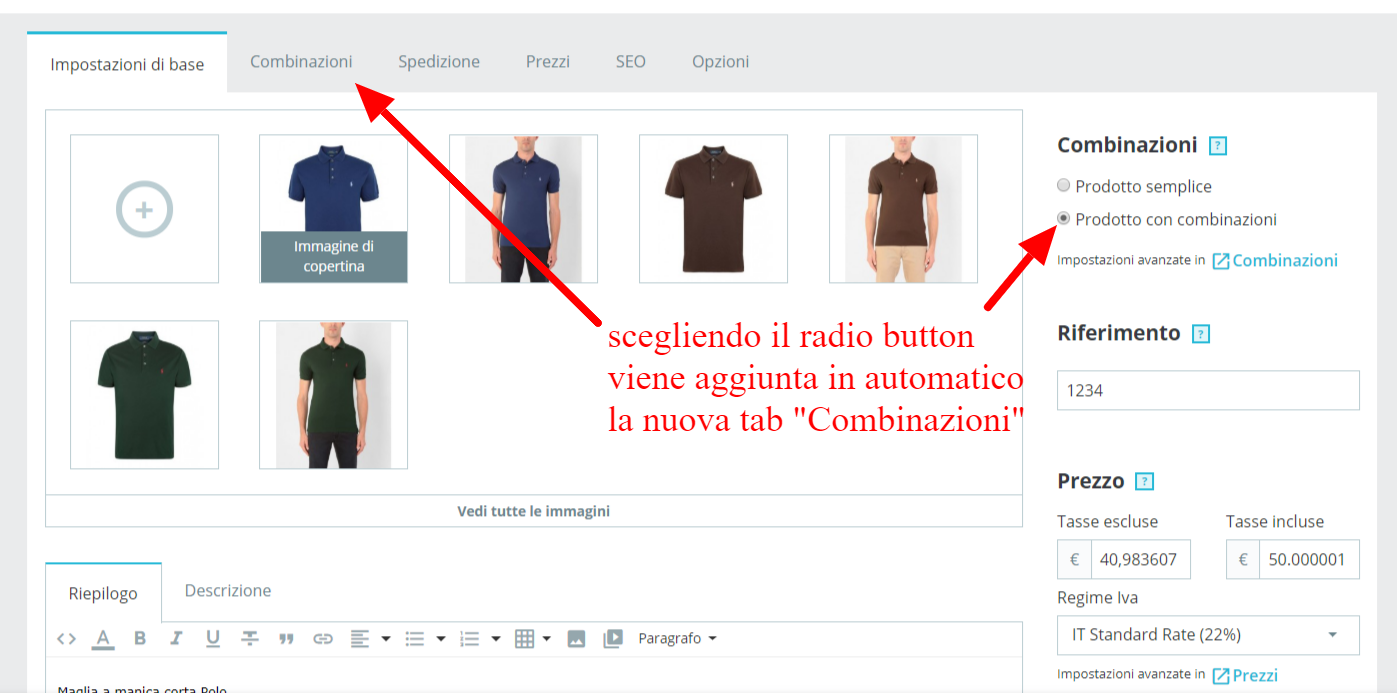Screen dimensions: 1397x693
Task: Select 'Prodotto con combinazioni' radio option
Action: pyautogui.click(x=1063, y=219)
